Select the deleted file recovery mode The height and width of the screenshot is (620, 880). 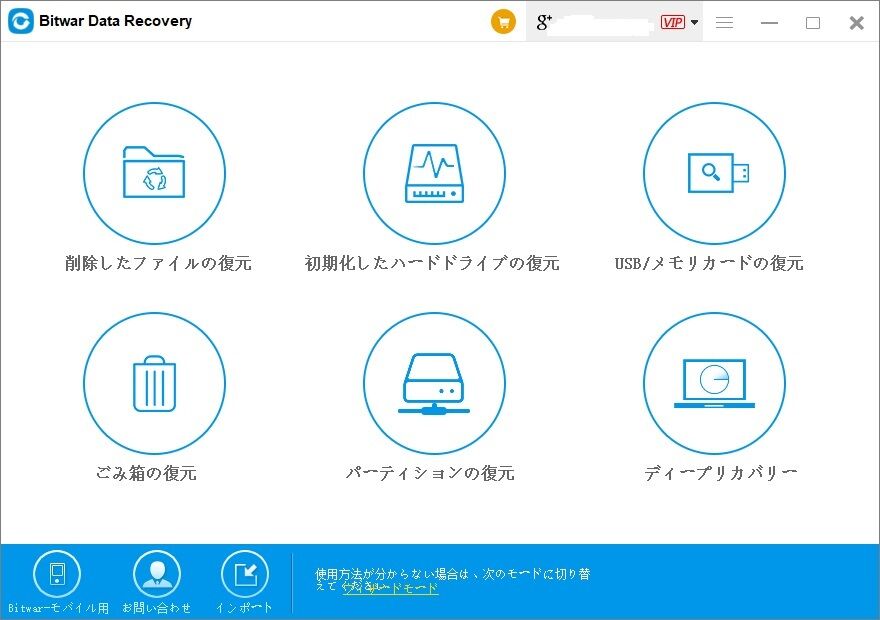(155, 173)
